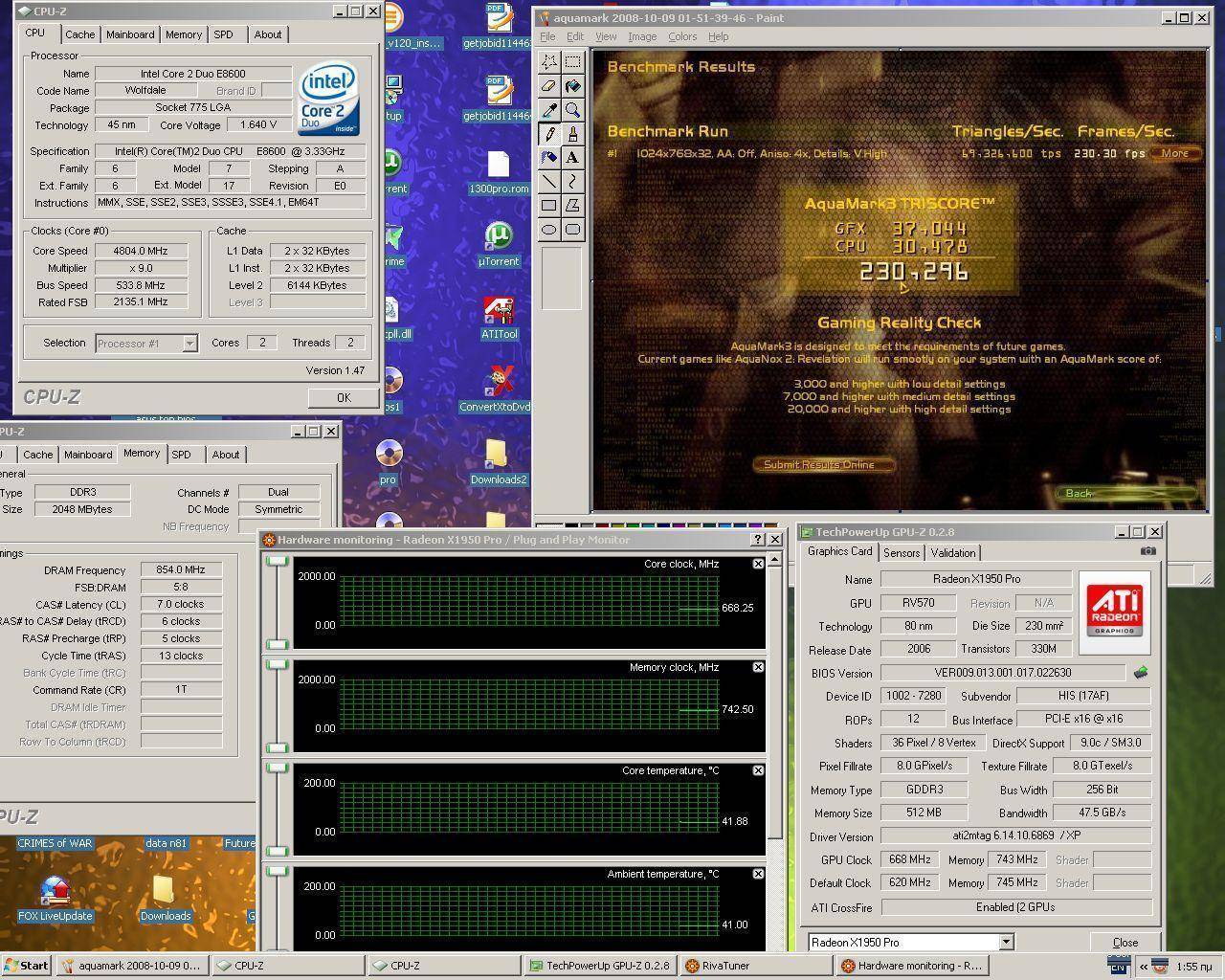Choose the Fill With Color bucket tool
1225x980 pixels.
(x=572, y=86)
